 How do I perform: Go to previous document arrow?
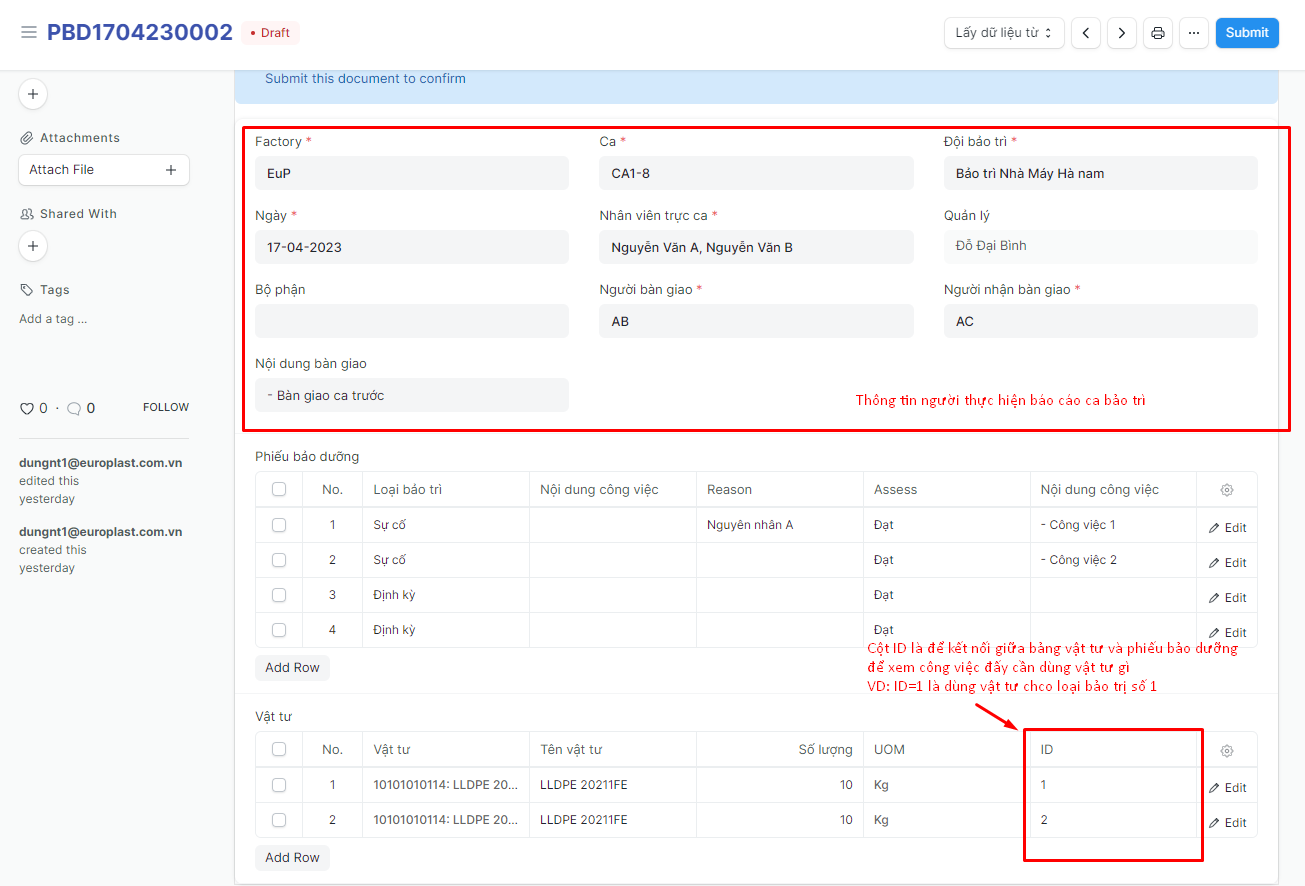(x=1086, y=33)
